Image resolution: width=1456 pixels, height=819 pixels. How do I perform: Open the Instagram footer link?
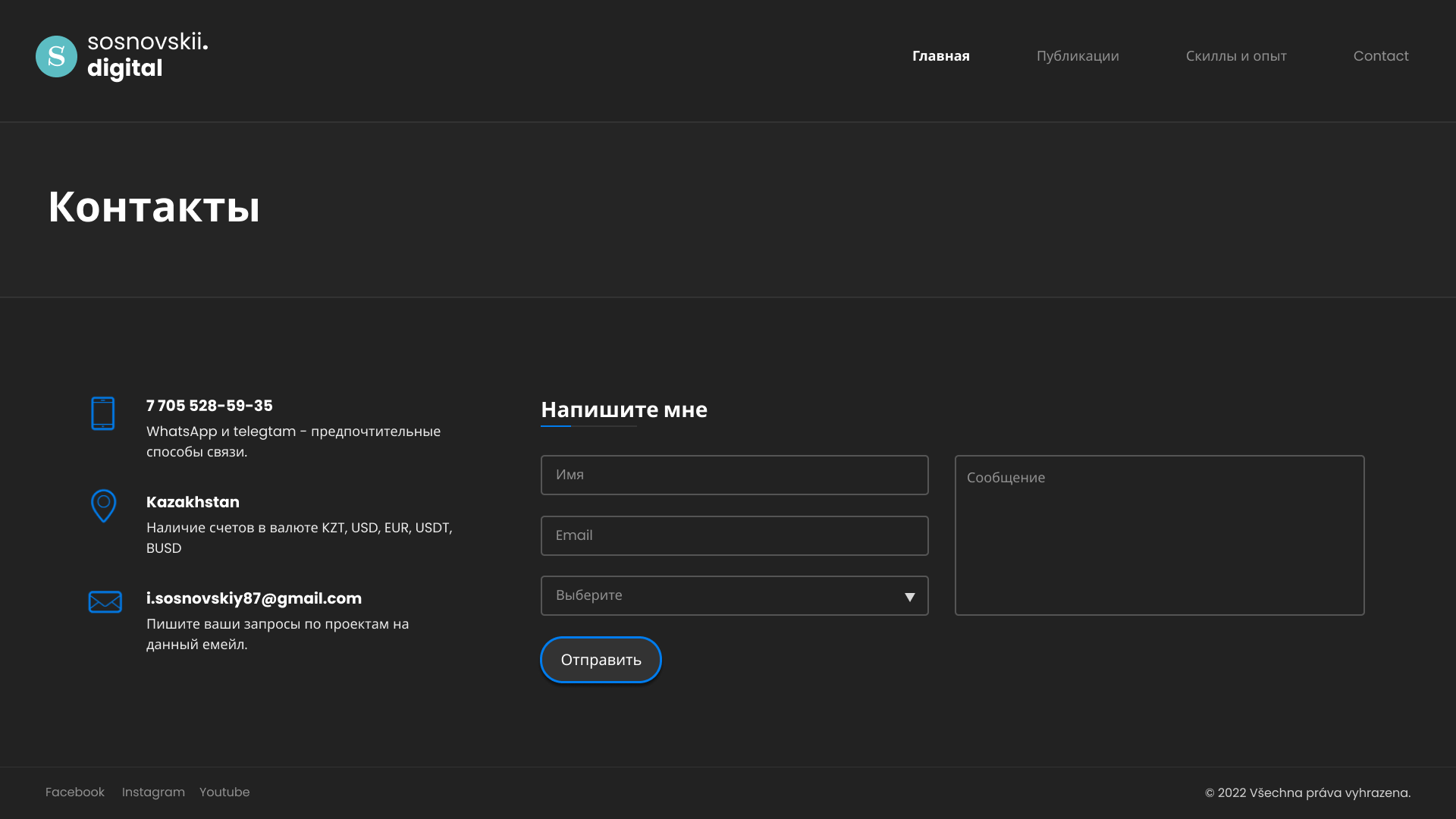(x=153, y=792)
